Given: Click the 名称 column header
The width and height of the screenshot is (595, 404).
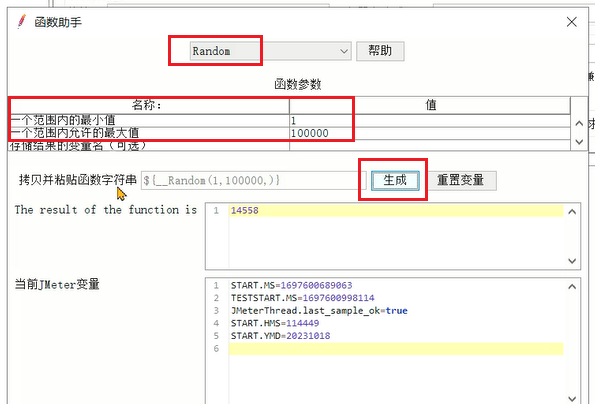Looking at the screenshot, I should tap(149, 105).
